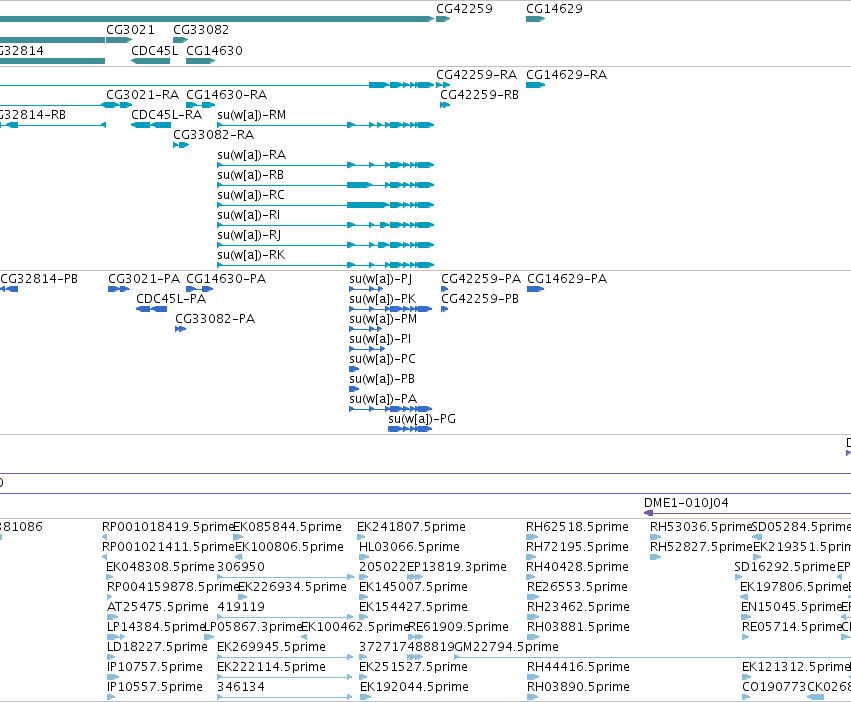Select the CG42259-PA protein label

click(481, 279)
